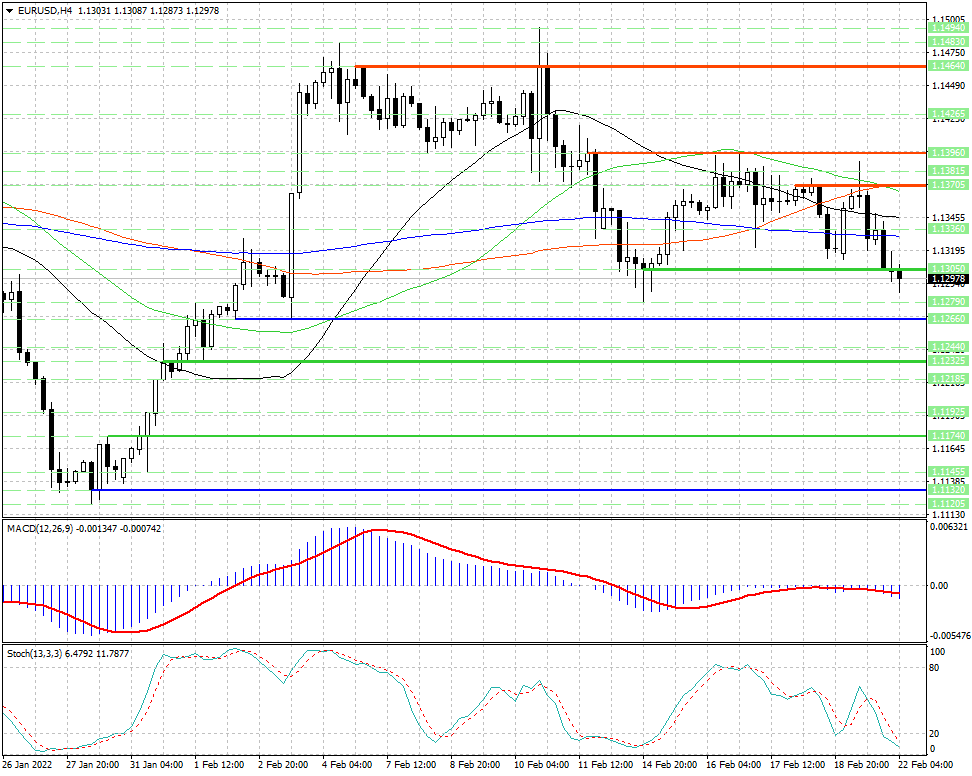The width and height of the screenshot is (972, 776).
Task: Click the 16 Feb 04:00 time label
Action: [x=733, y=765]
